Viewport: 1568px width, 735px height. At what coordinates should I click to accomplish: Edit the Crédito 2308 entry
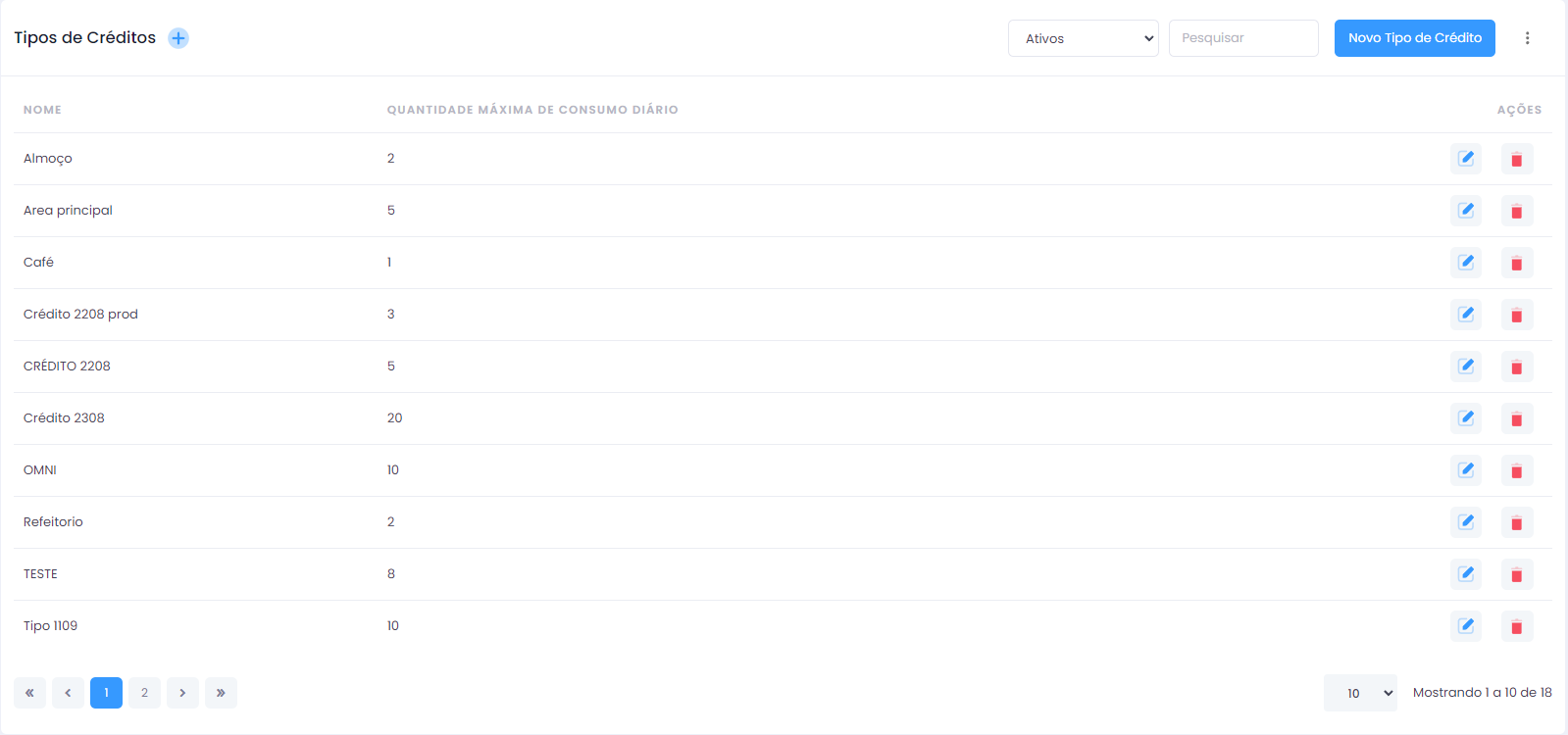pos(1466,418)
